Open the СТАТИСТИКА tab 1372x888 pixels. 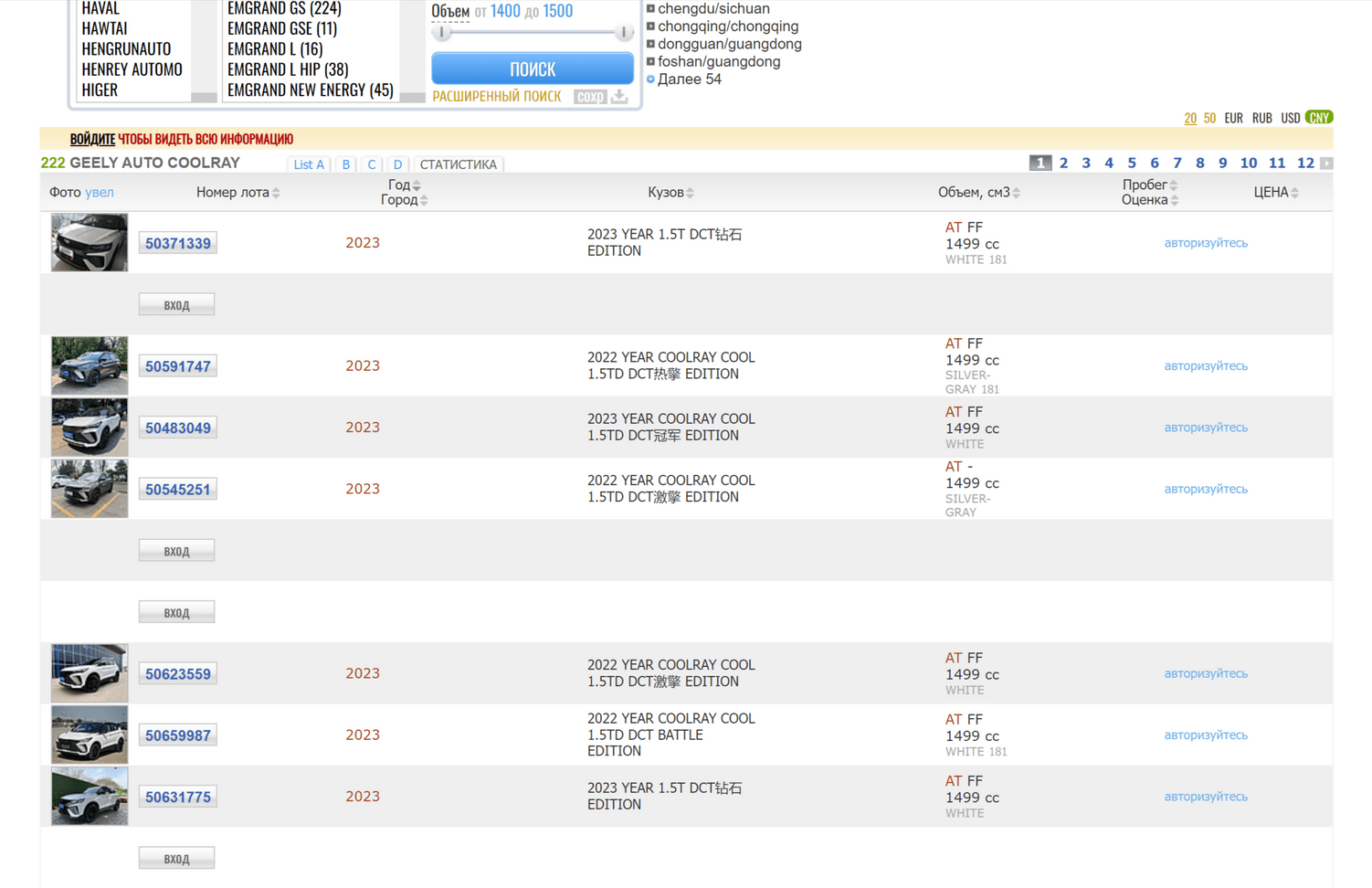(x=459, y=164)
